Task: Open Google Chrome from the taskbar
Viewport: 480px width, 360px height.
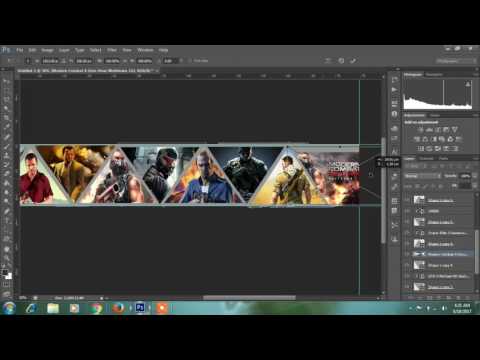Action: pos(96,308)
